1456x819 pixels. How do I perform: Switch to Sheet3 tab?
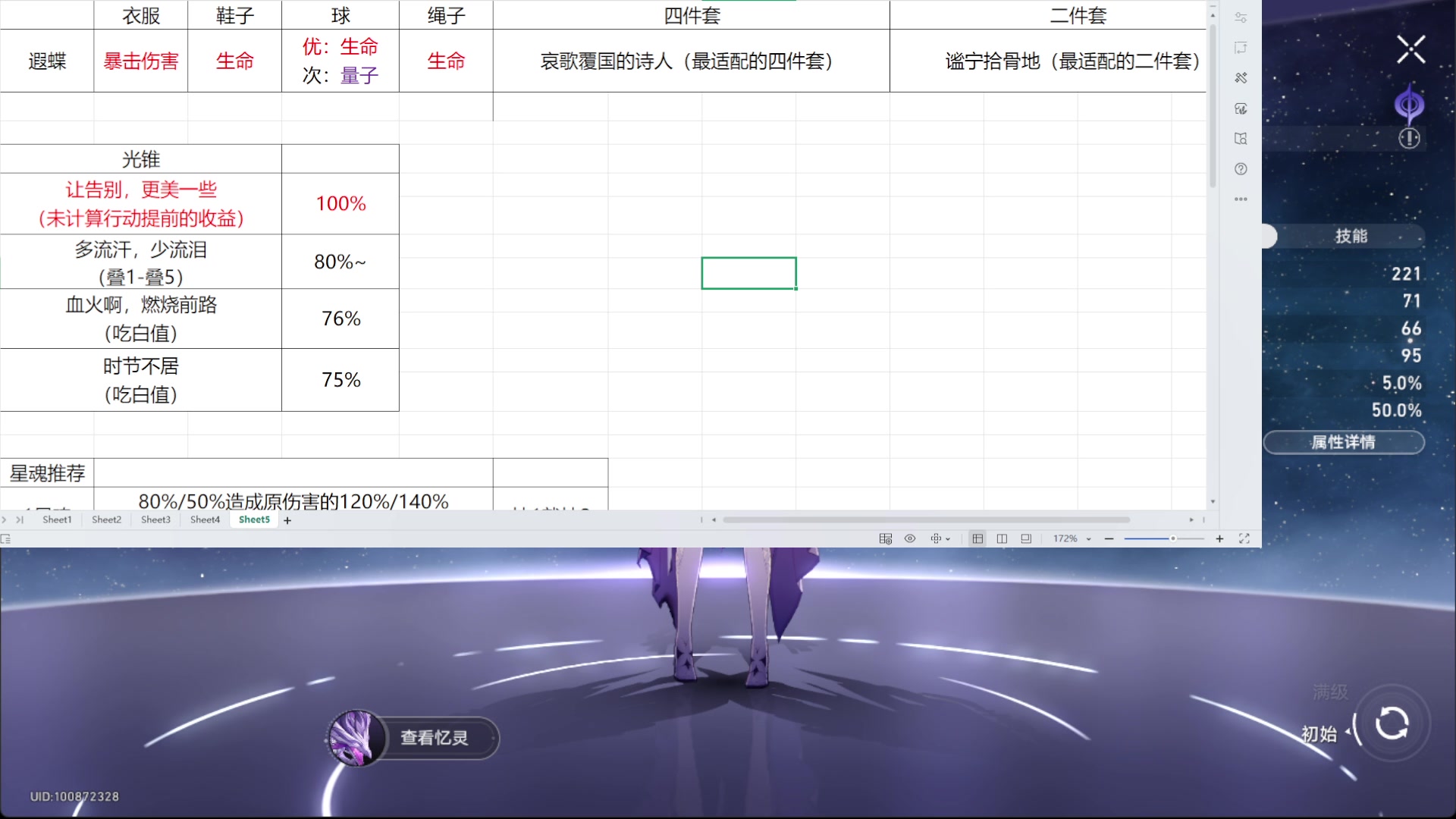pyautogui.click(x=155, y=519)
